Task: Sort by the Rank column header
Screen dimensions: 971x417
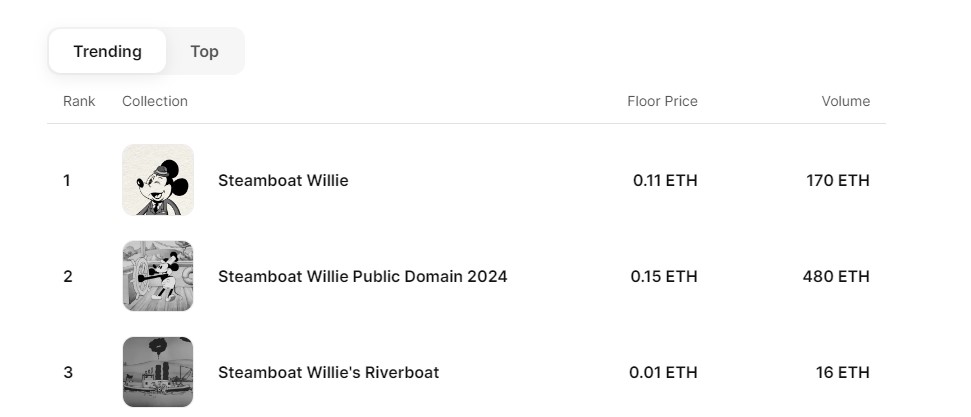Action: click(x=79, y=101)
